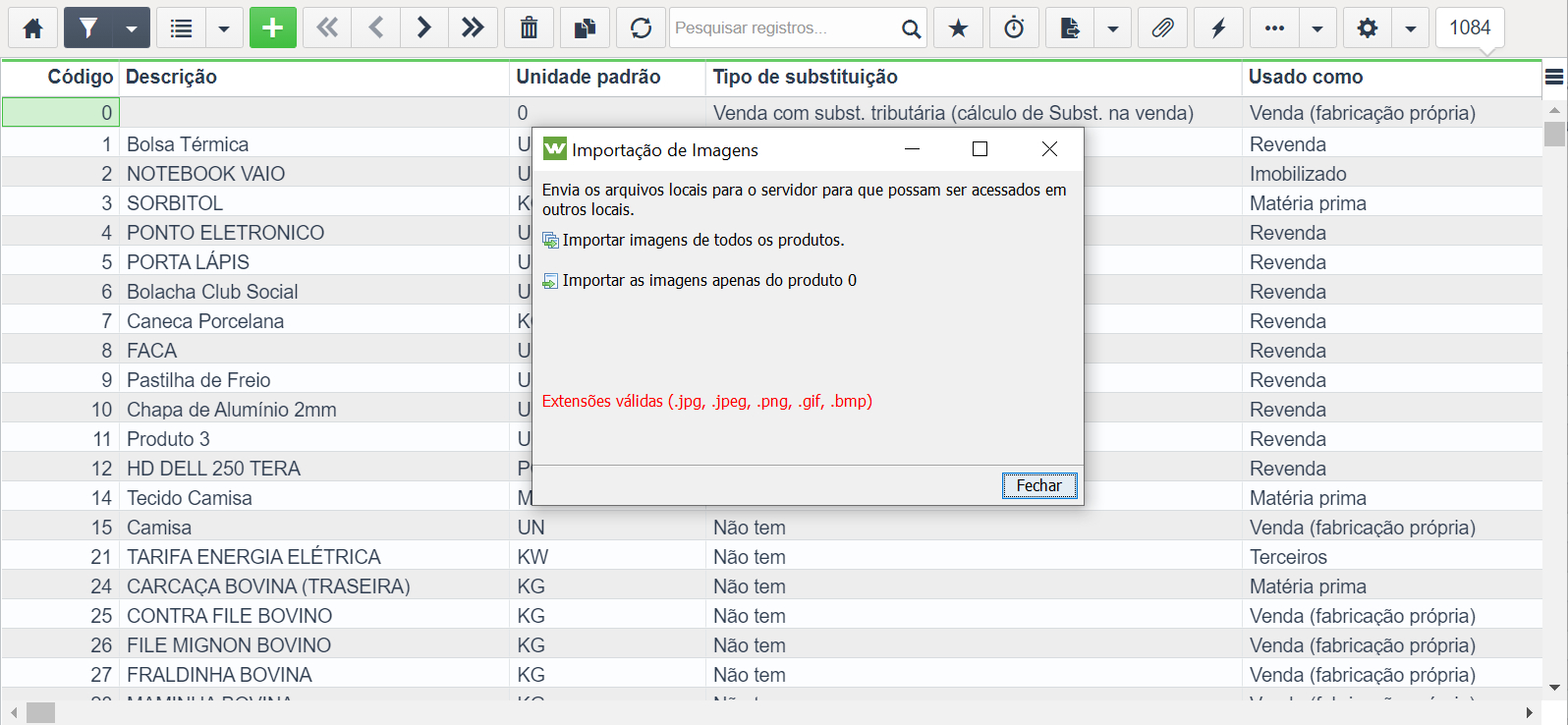Expand the more options dropdown arrow
This screenshot has height=725, width=1568.
click(1317, 28)
